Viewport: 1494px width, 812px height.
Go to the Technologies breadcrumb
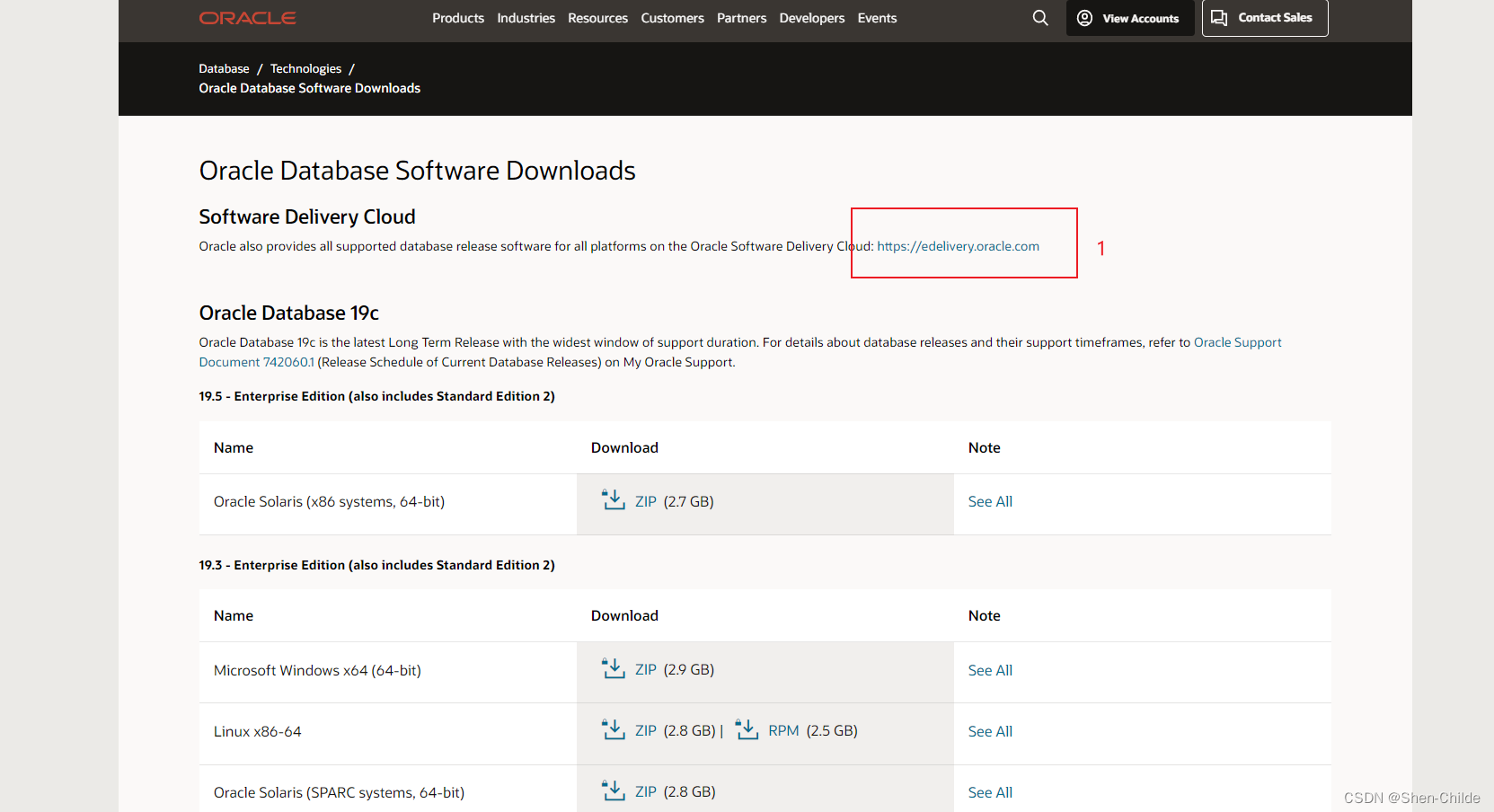point(305,68)
